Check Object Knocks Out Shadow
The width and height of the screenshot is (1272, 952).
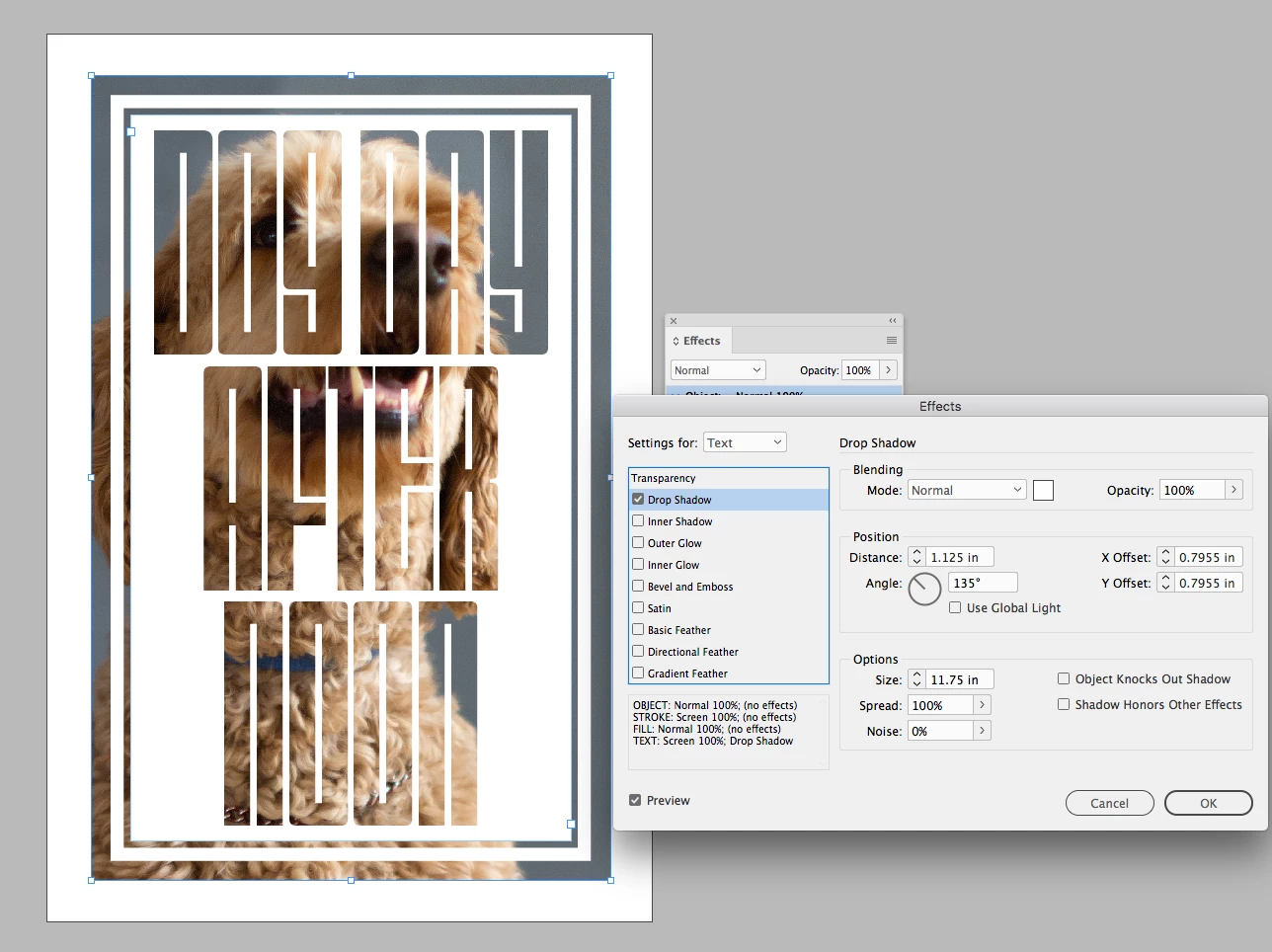(x=1064, y=679)
